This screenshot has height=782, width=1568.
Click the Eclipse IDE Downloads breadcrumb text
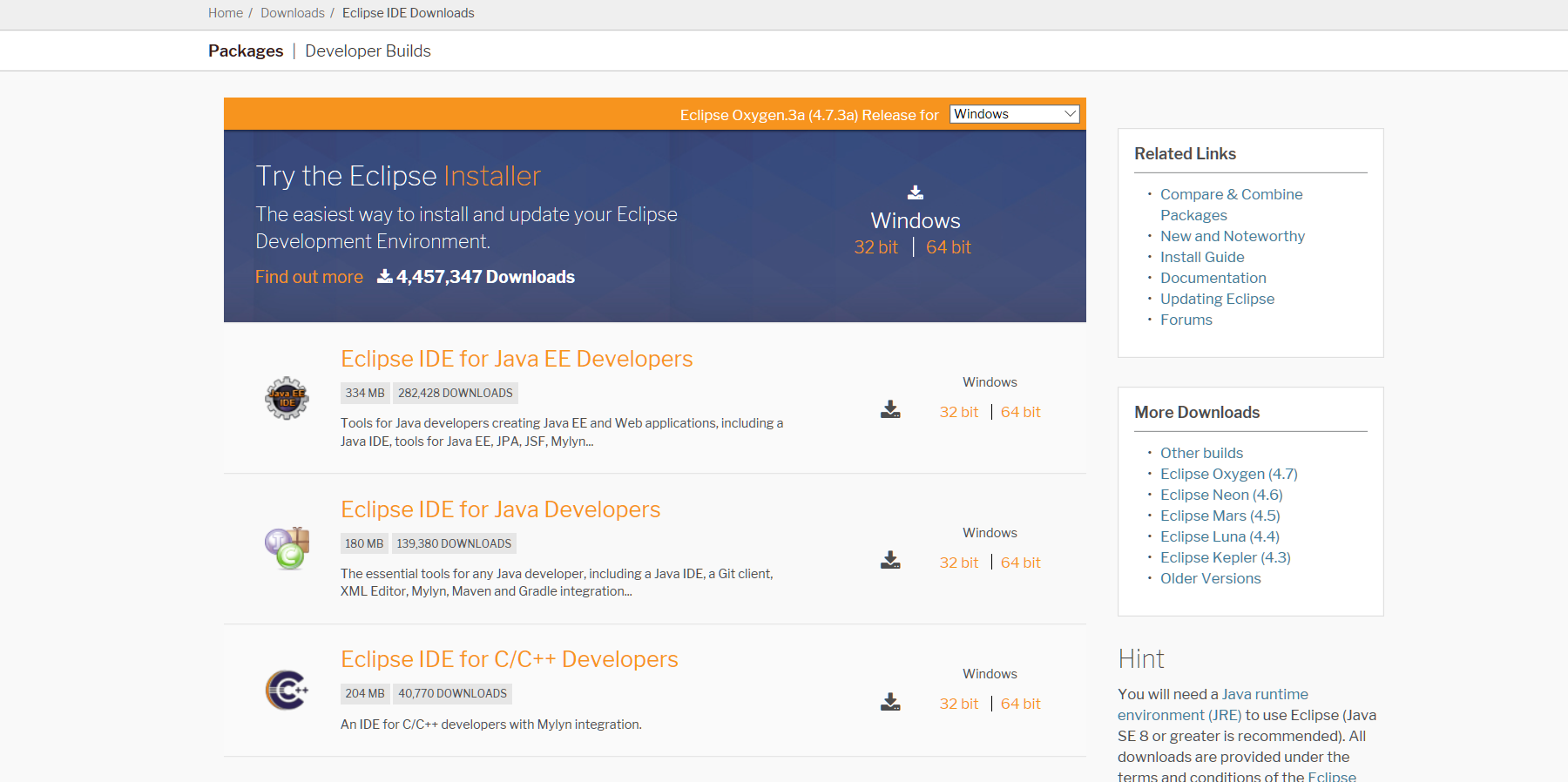pos(409,13)
